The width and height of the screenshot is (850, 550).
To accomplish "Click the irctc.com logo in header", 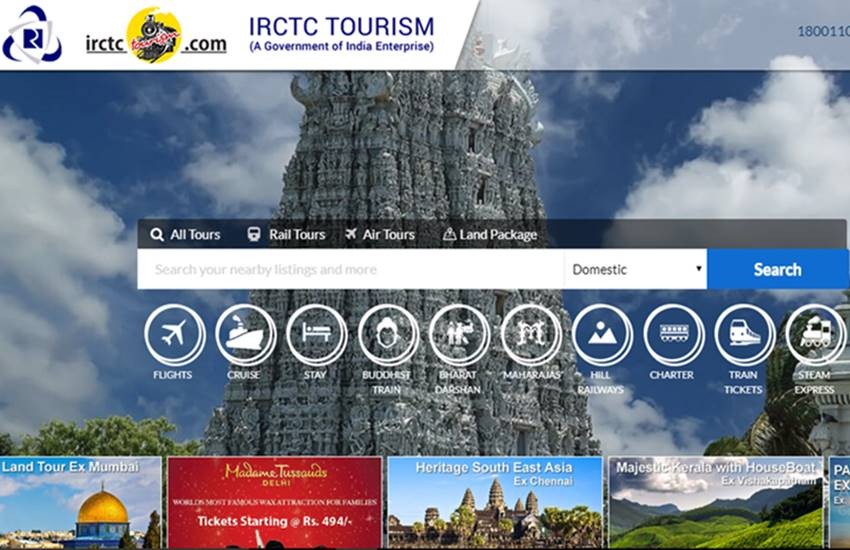I will point(155,37).
